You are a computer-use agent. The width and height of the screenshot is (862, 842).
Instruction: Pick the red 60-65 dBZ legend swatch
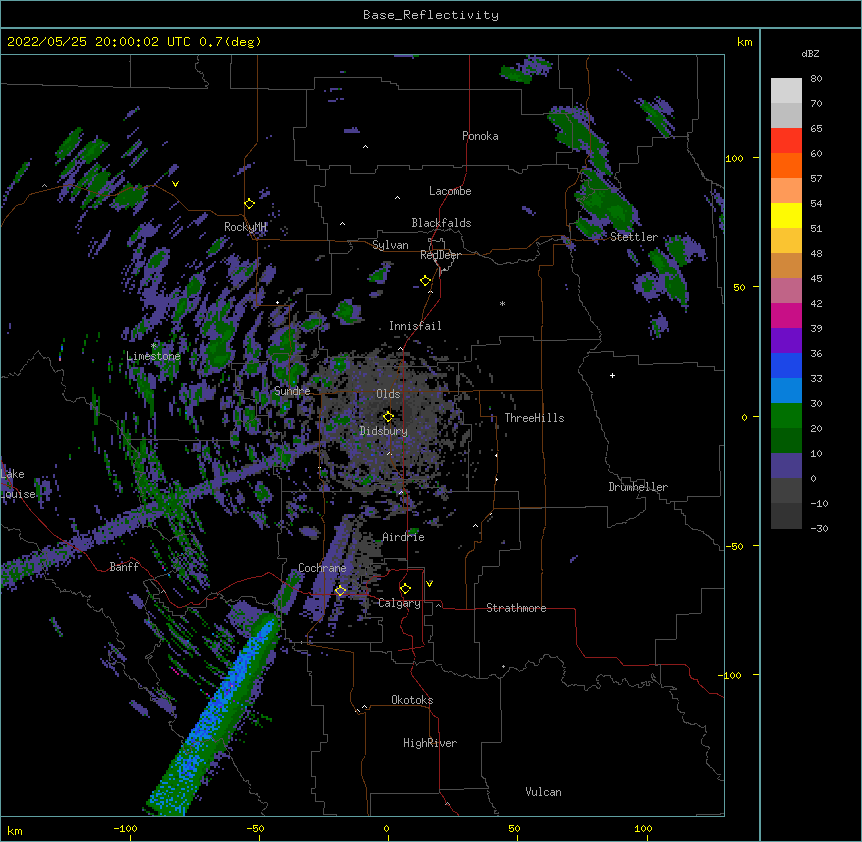point(786,141)
